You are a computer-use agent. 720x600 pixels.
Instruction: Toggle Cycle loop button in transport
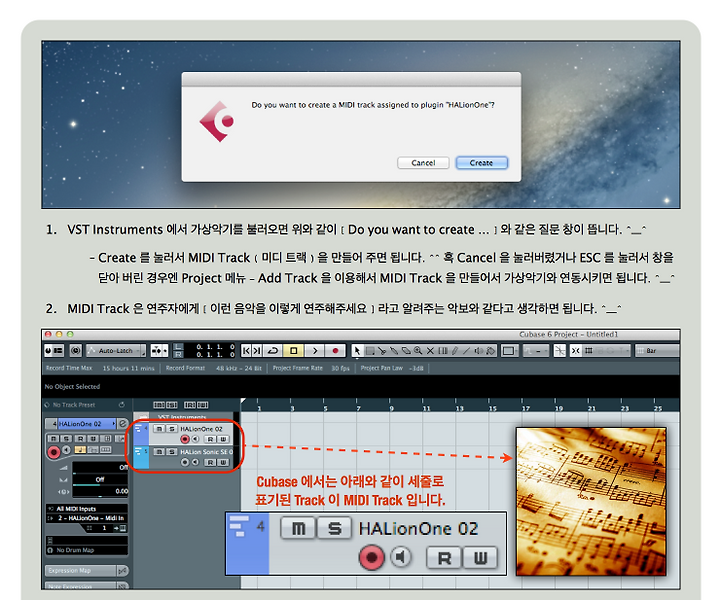(x=273, y=351)
